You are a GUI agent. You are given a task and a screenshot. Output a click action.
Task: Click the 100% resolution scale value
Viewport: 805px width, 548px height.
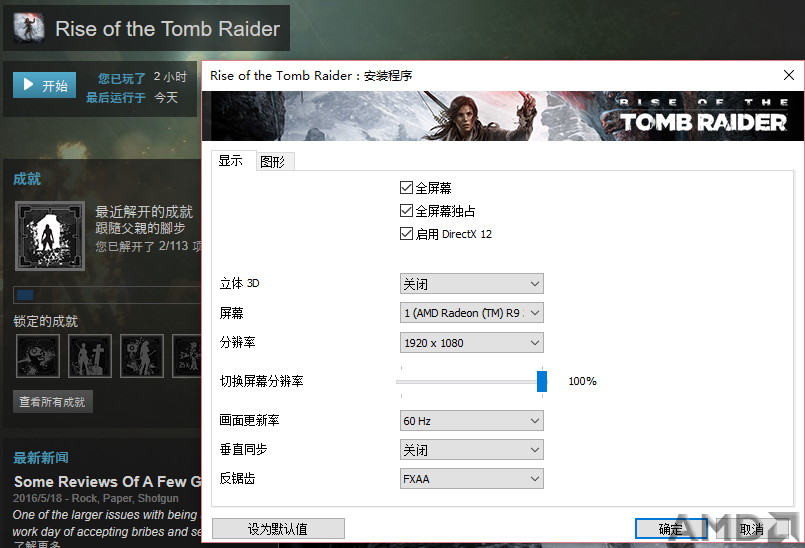click(582, 381)
